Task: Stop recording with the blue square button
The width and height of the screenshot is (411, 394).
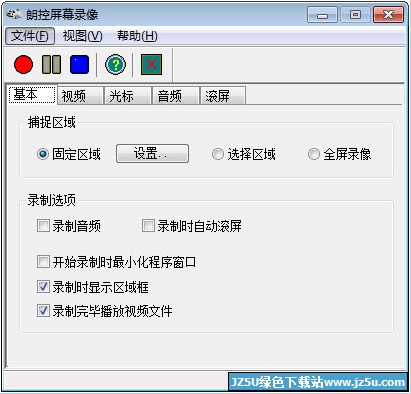Action: [79, 65]
